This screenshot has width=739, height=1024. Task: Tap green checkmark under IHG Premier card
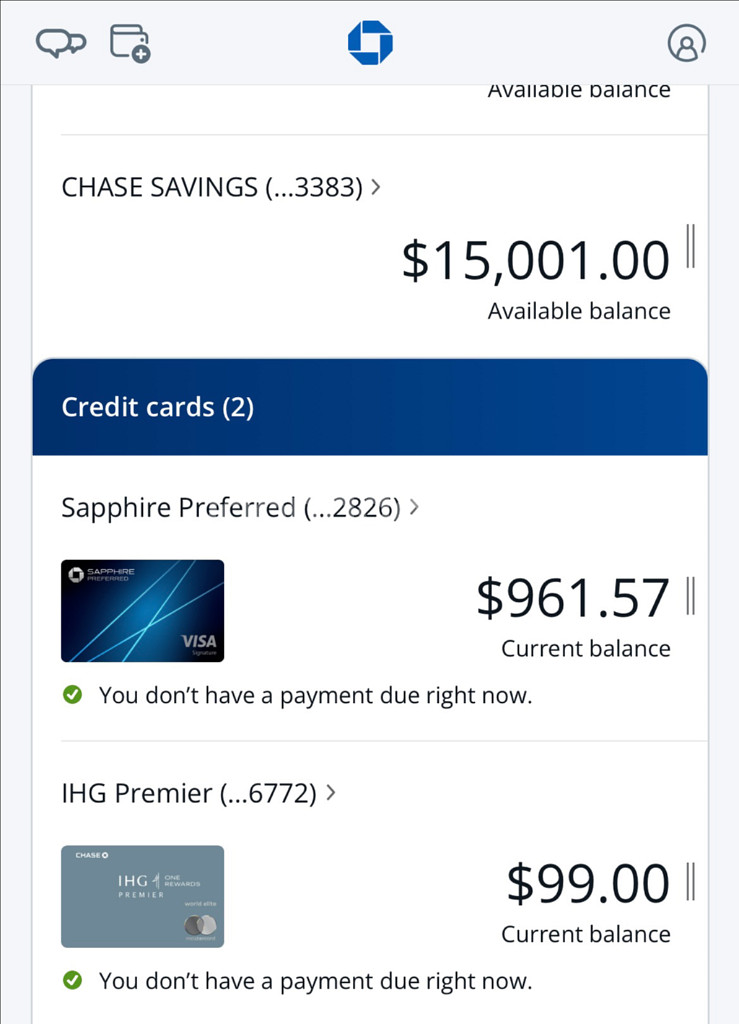(x=72, y=980)
